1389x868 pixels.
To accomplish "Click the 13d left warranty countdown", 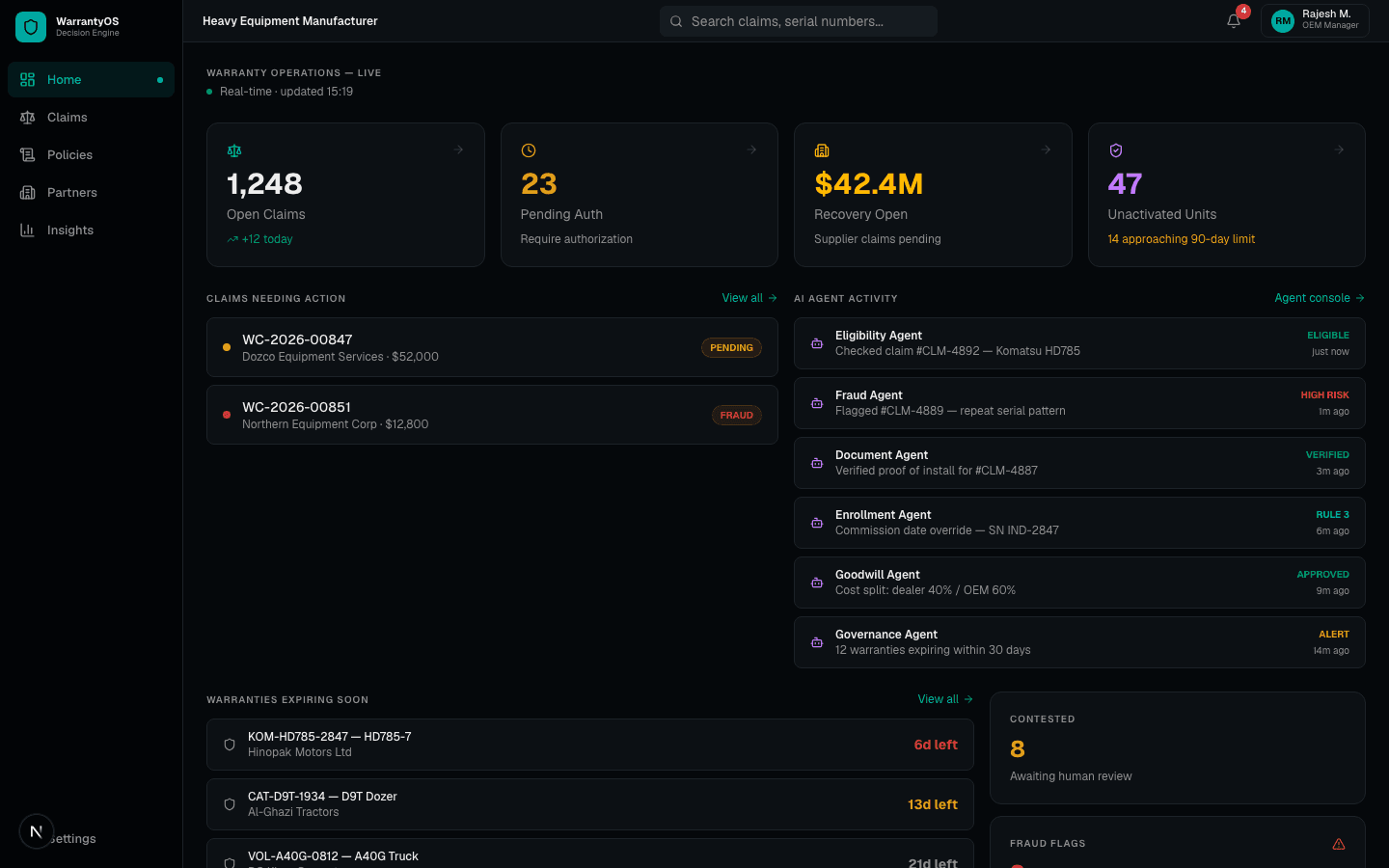I will [x=933, y=804].
